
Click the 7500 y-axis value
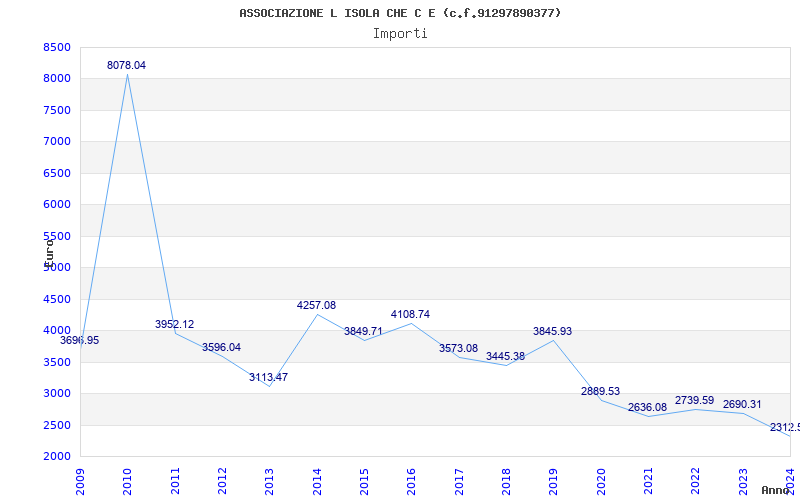click(x=57, y=110)
